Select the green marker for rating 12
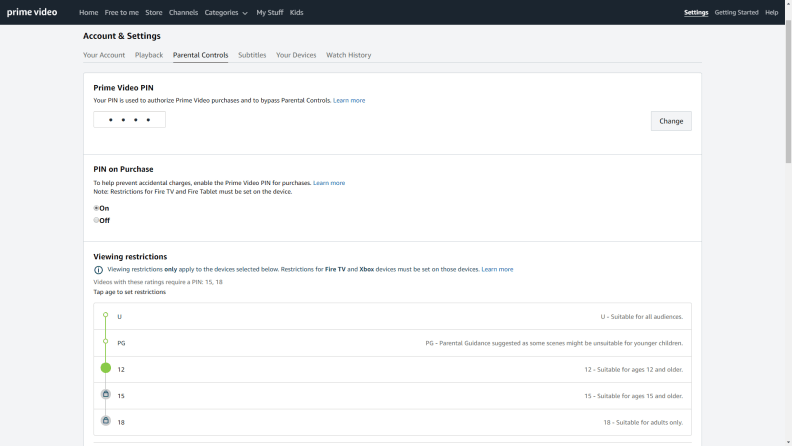Image resolution: width=792 pixels, height=446 pixels. tap(106, 368)
